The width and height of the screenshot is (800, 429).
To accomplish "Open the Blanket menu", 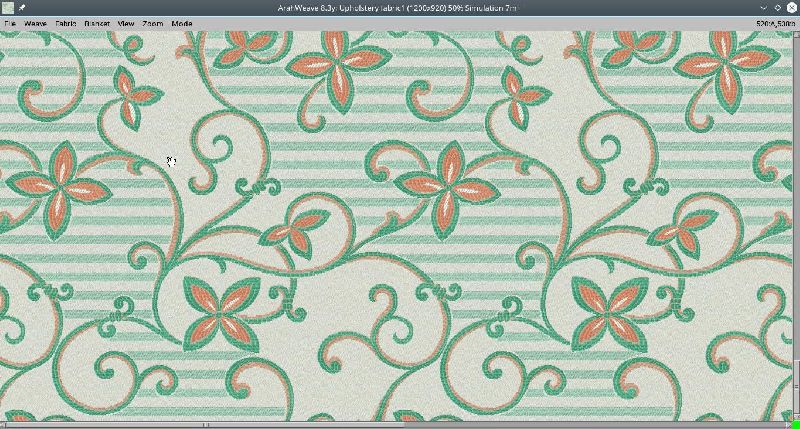I will point(97,23).
